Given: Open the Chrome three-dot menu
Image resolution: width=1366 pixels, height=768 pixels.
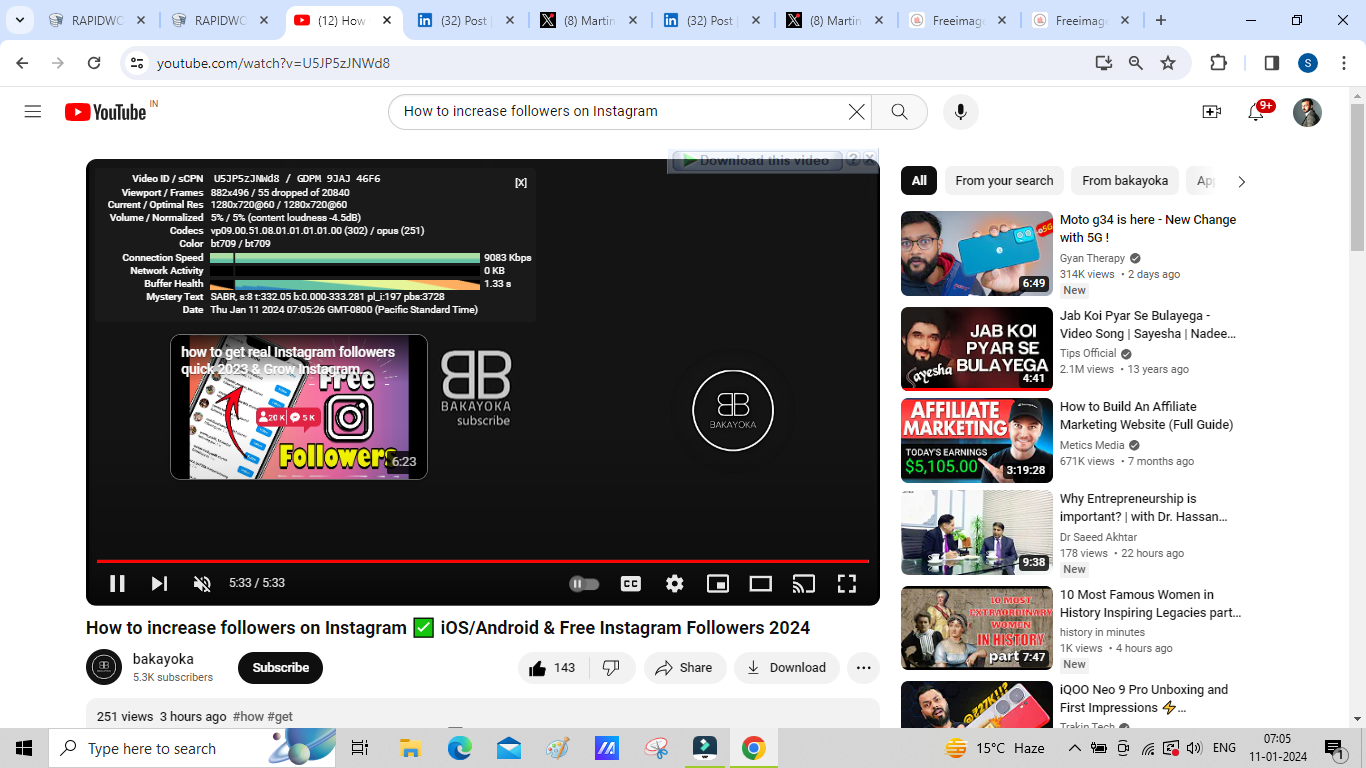Looking at the screenshot, I should [1342, 63].
